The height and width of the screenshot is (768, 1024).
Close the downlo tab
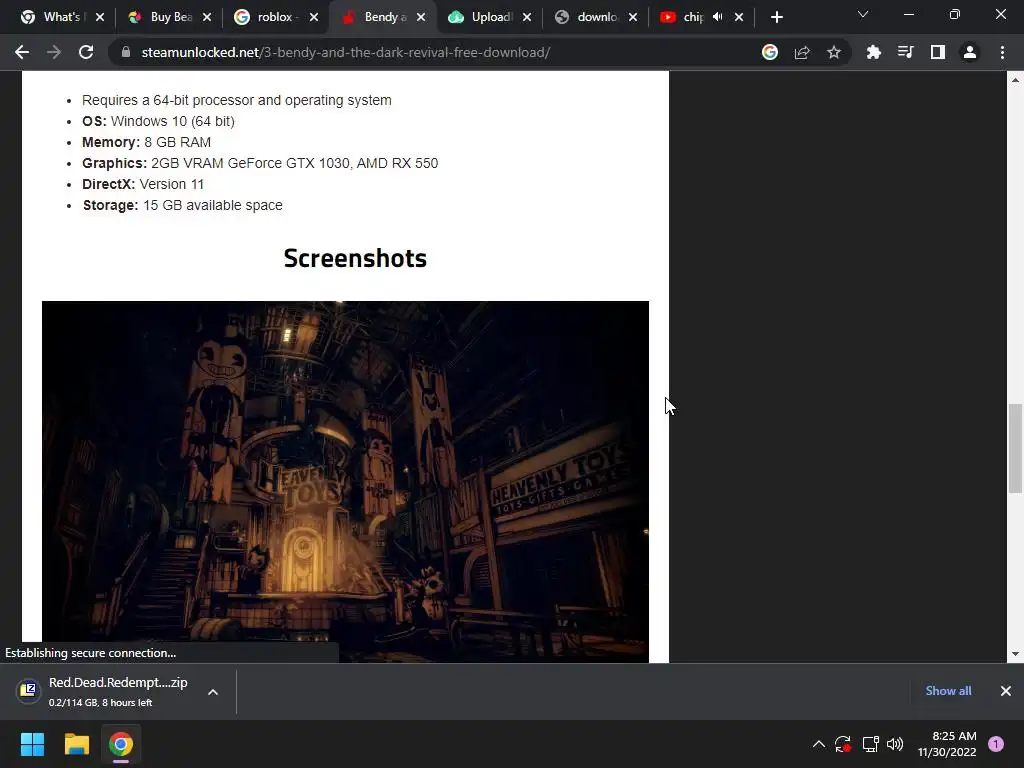pos(633,18)
